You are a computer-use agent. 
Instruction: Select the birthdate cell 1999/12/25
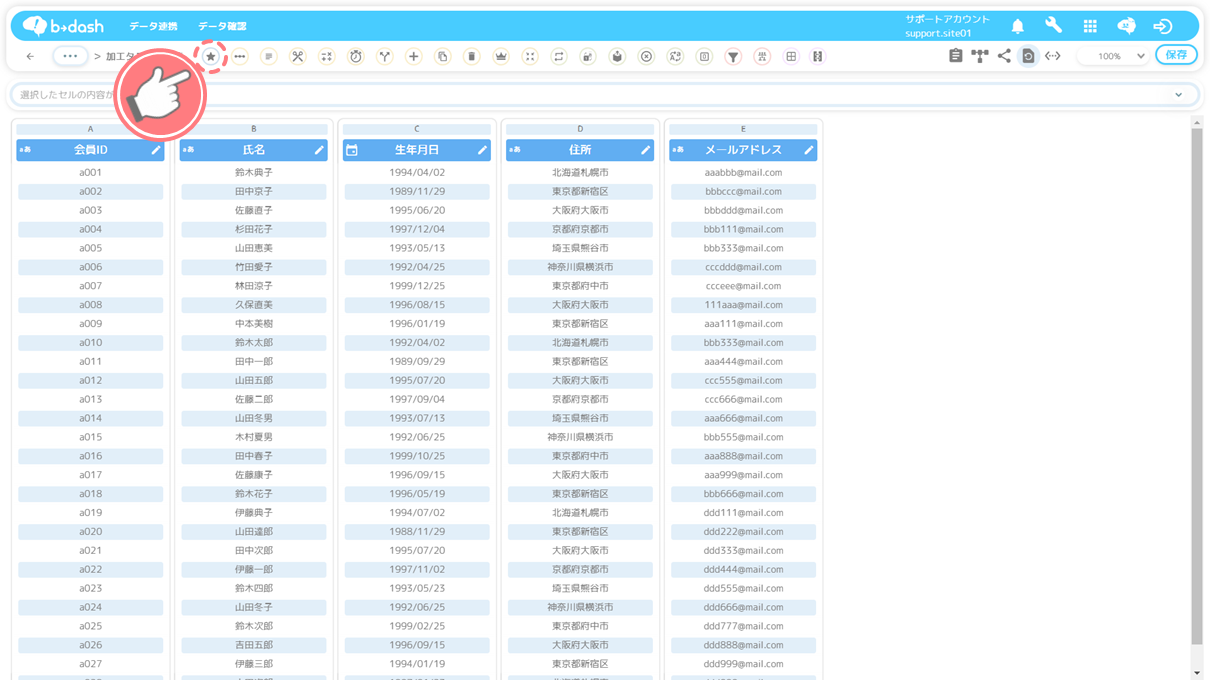coord(417,286)
